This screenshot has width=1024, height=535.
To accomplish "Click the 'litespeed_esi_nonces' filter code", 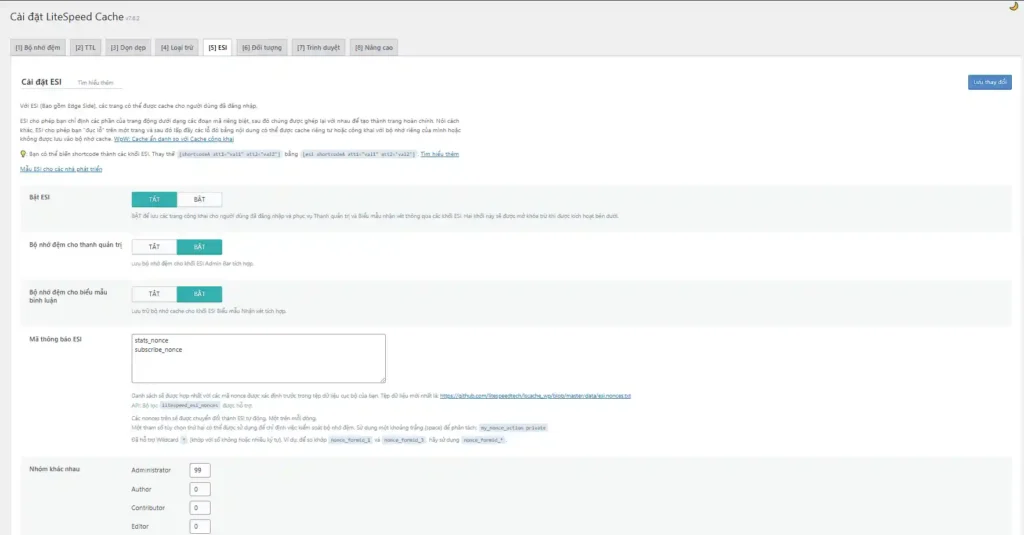I will pos(190,406).
